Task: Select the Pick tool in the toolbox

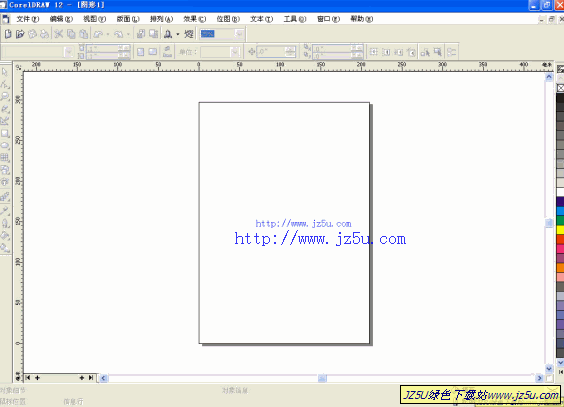Action: tap(5, 72)
